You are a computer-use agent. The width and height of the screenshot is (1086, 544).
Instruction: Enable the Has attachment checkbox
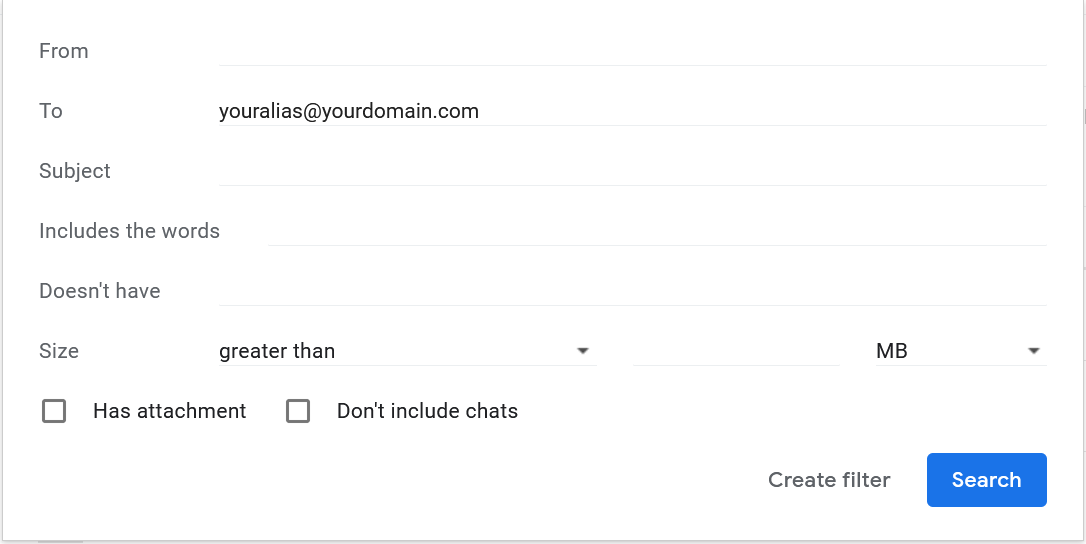tap(54, 411)
